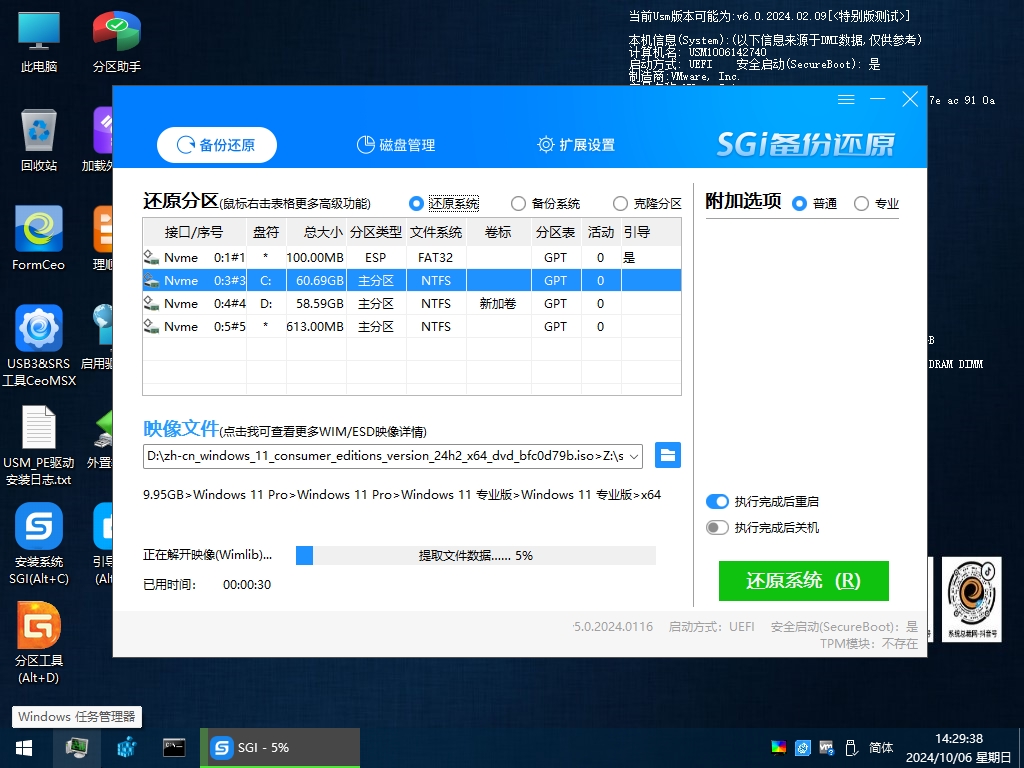Click the disk icon of Nvme 0:4#4 row

click(152, 303)
